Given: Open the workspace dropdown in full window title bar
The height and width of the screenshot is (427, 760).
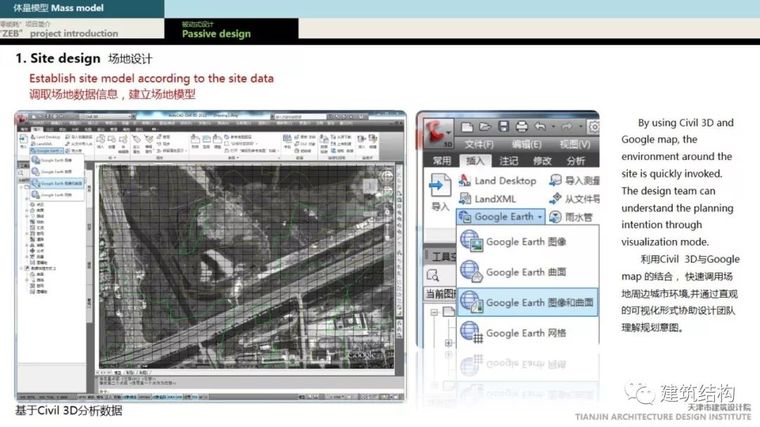Looking at the screenshot, I should pos(108,116).
